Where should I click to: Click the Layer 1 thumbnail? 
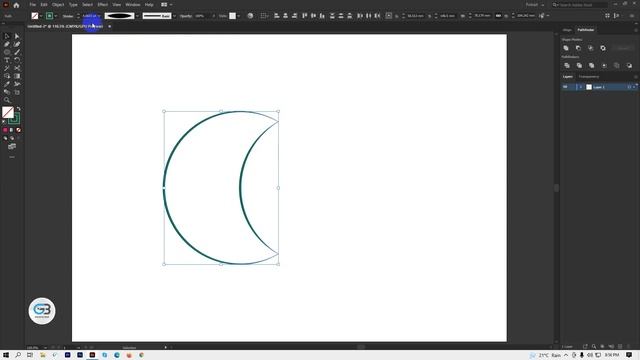click(589, 87)
